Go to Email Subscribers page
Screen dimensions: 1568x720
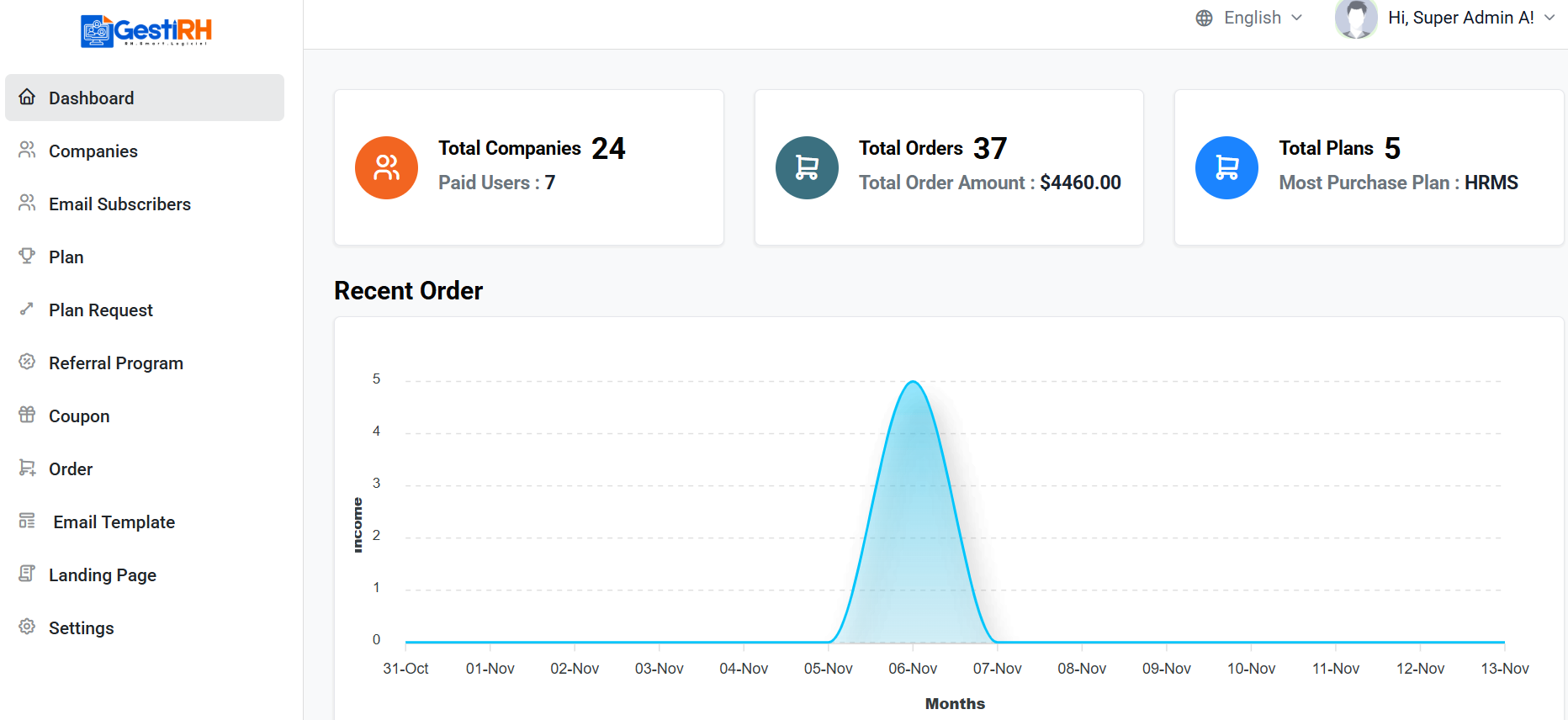tap(119, 204)
